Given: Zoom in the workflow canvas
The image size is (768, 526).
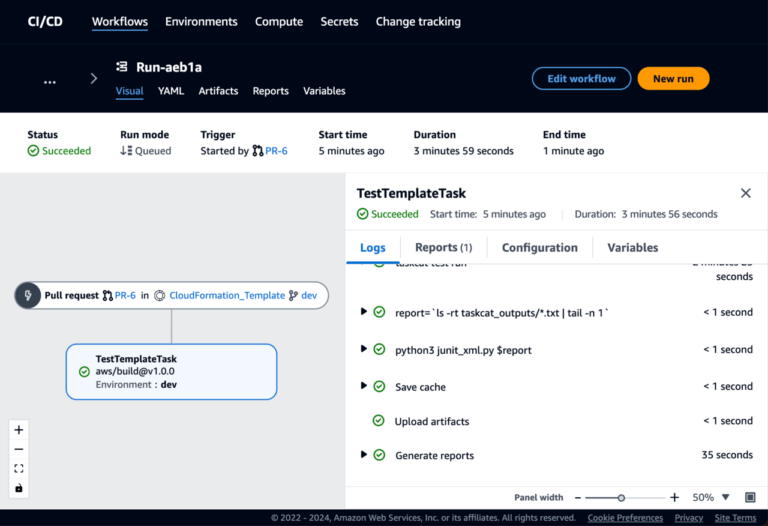Looking at the screenshot, I should [x=19, y=430].
